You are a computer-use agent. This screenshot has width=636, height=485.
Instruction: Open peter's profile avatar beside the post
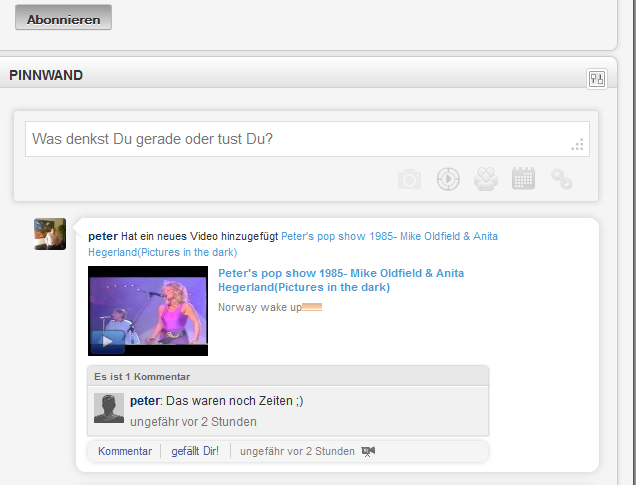point(50,234)
